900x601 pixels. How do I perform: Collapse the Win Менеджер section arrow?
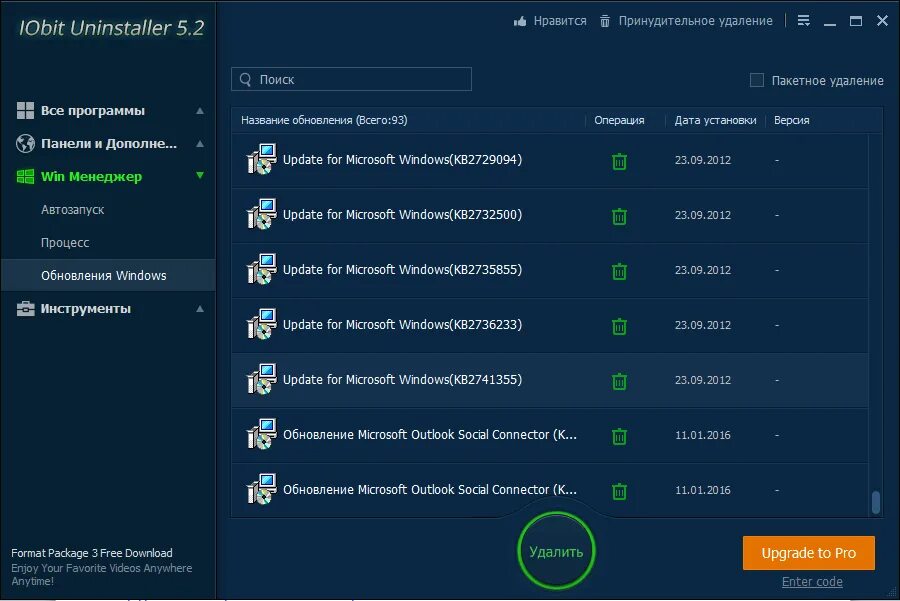(200, 176)
